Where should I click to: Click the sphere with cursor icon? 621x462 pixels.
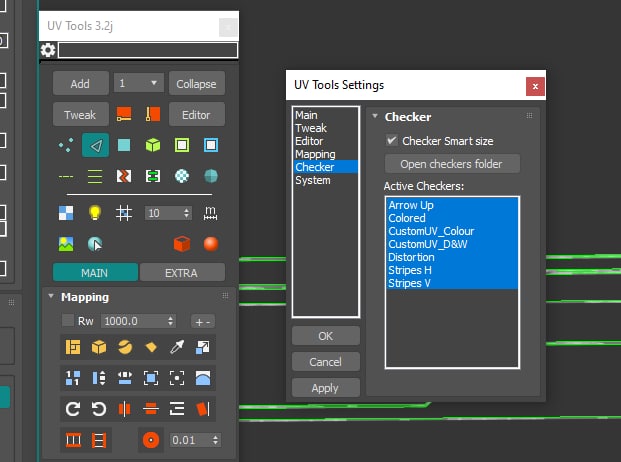[x=95, y=244]
